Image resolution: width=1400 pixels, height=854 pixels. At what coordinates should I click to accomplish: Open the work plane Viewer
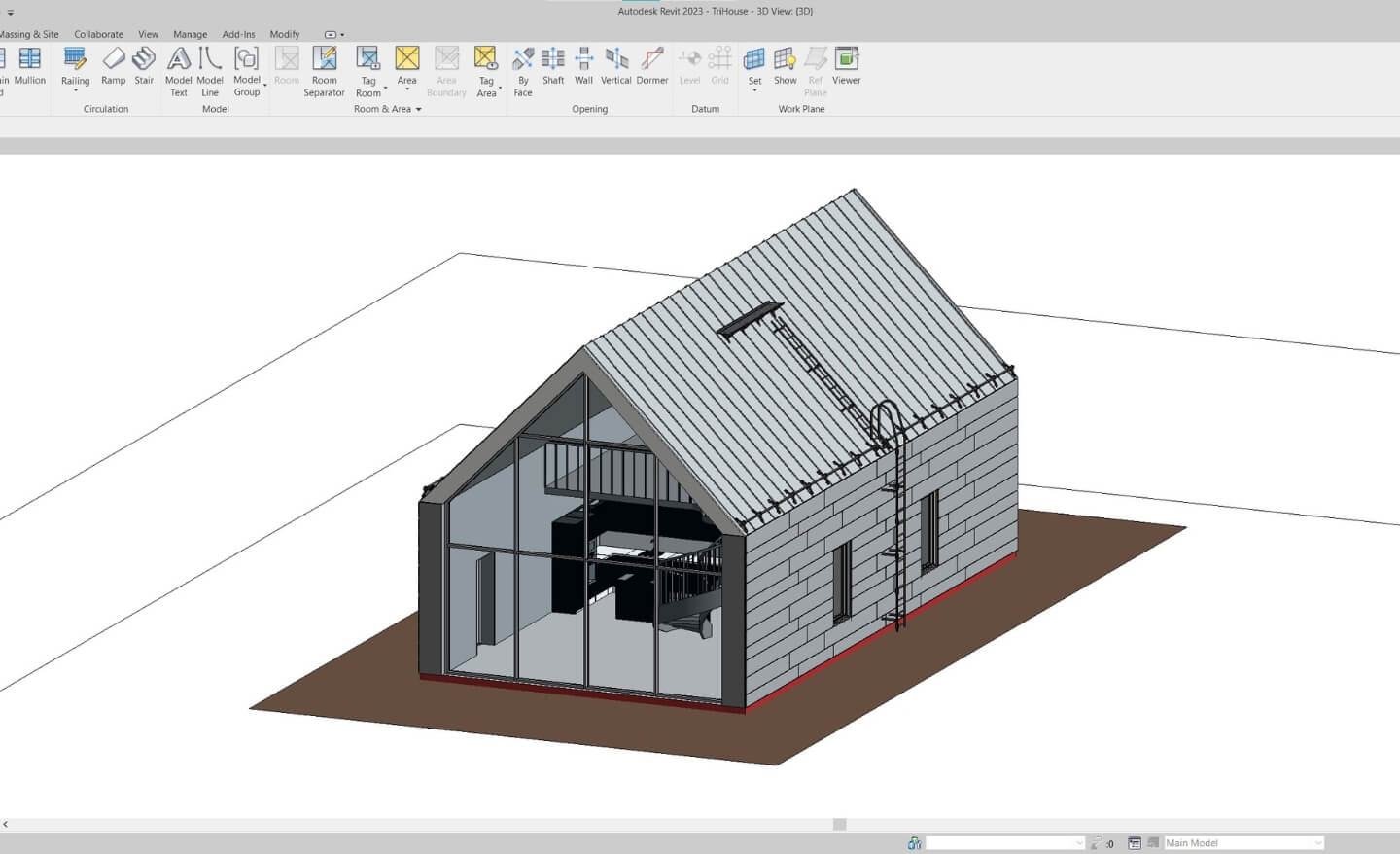[847, 66]
